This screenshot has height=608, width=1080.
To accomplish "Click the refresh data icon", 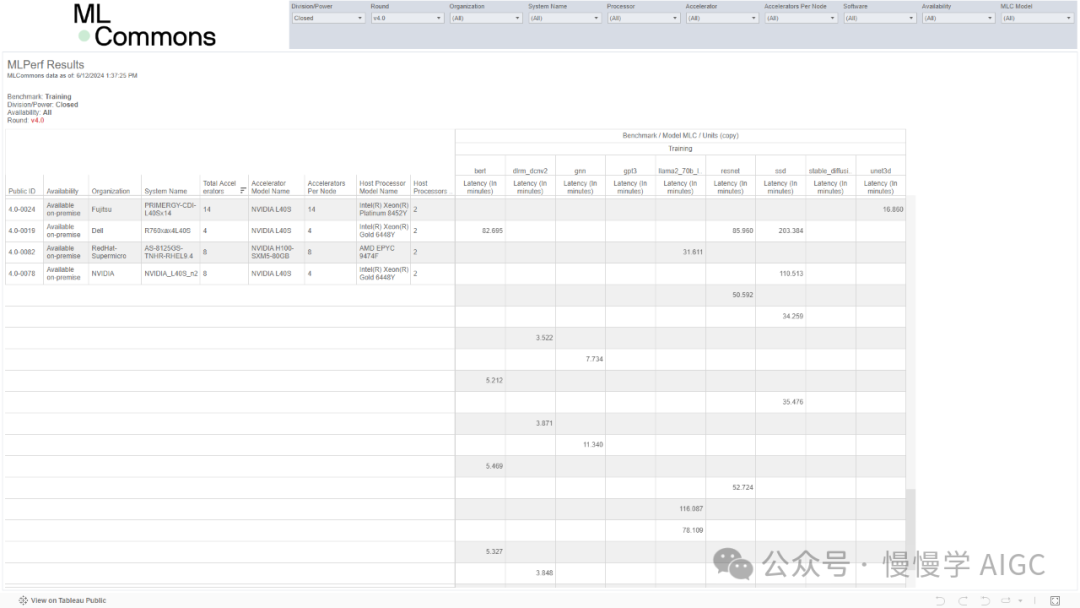I will (1006, 600).
